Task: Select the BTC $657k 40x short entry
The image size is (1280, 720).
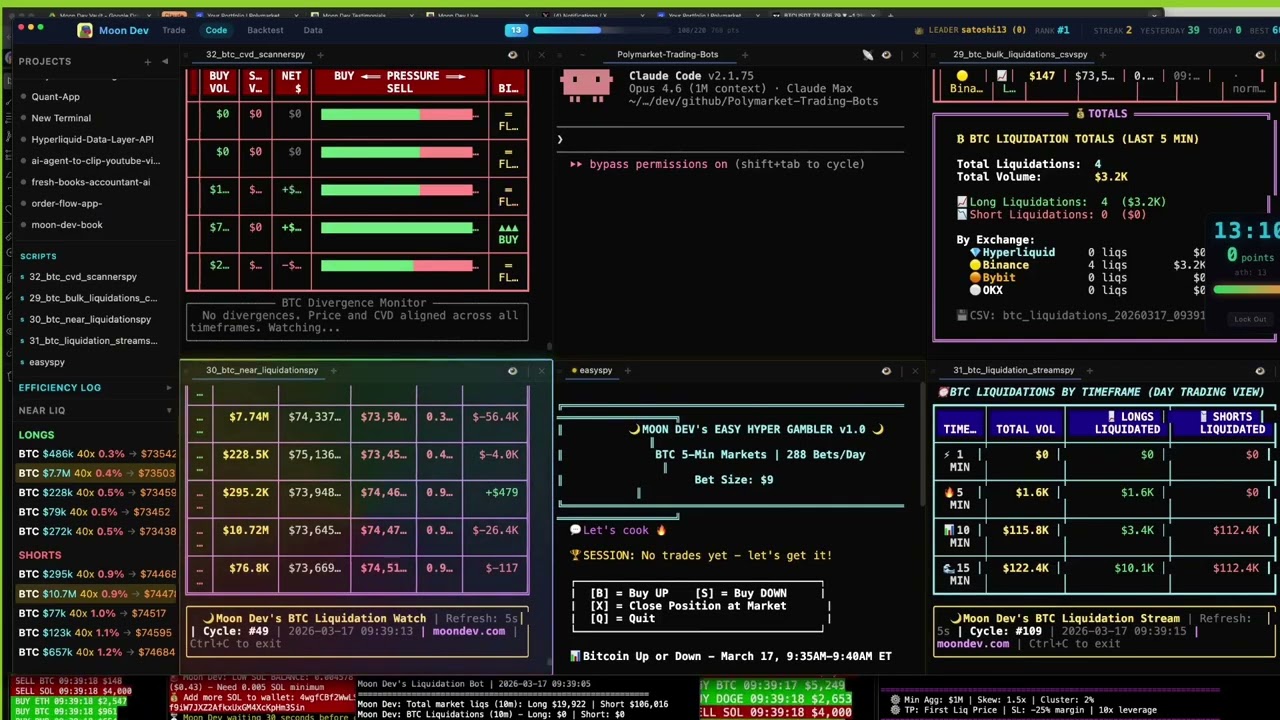Action: tap(97, 652)
